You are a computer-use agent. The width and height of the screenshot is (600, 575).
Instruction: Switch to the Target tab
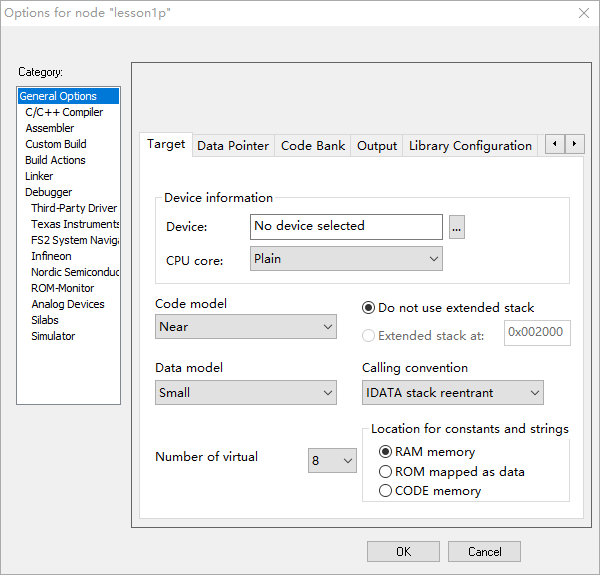[166, 144]
